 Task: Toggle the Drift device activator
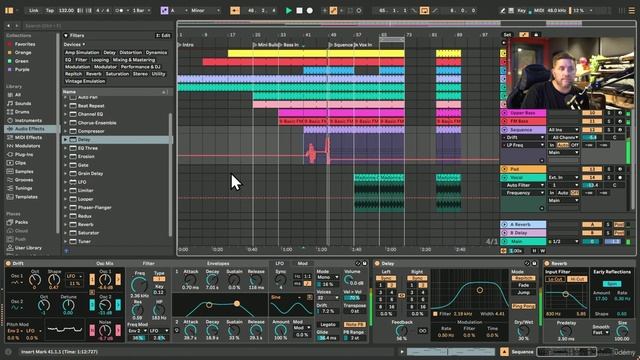coord(8,264)
